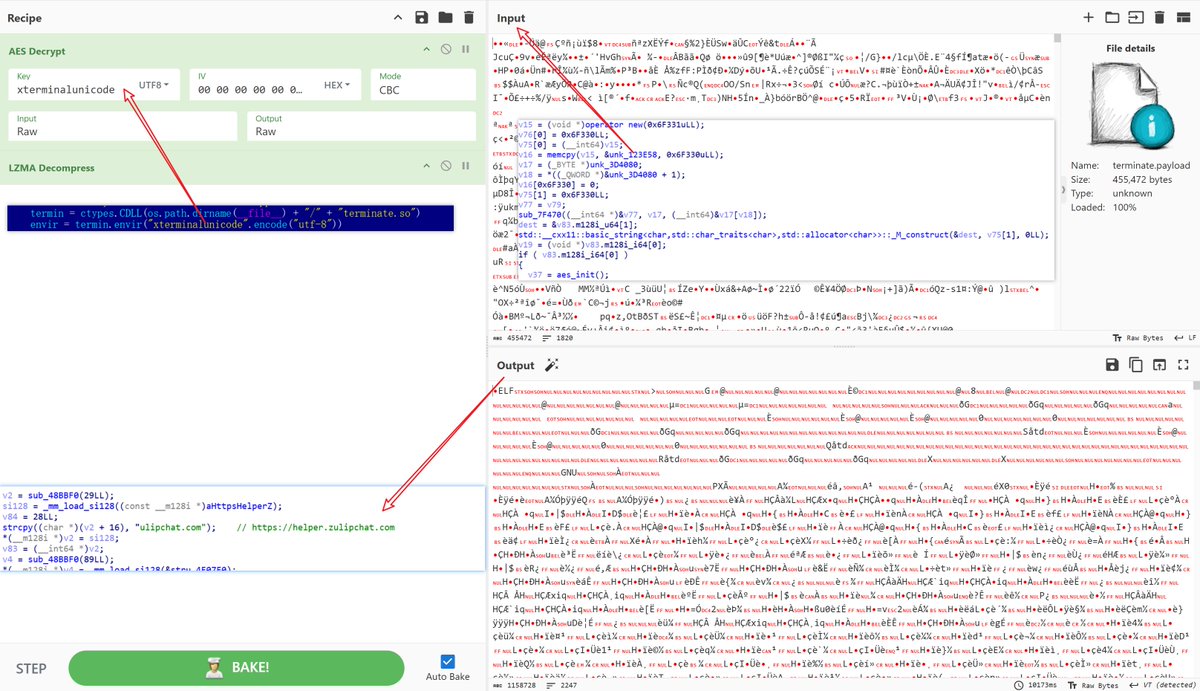Copy the output using the copy icon

click(x=1135, y=366)
